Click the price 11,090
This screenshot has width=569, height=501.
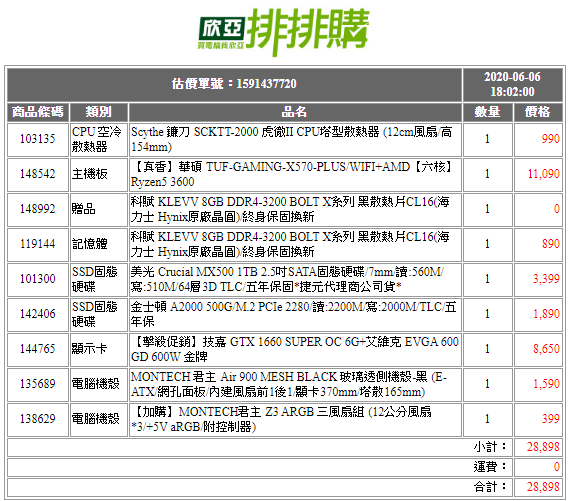[544, 174]
